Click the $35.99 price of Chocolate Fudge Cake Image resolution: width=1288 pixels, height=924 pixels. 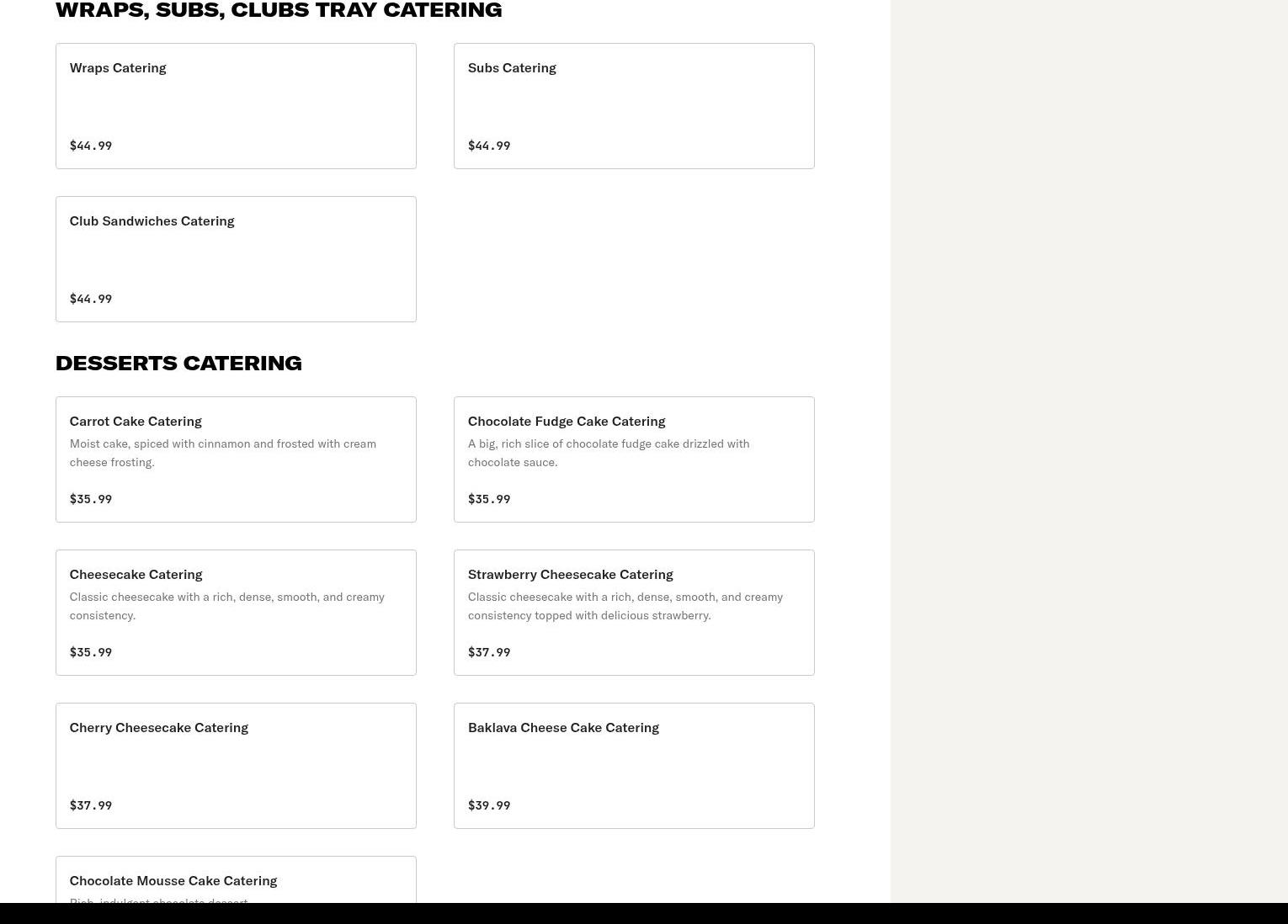click(489, 499)
